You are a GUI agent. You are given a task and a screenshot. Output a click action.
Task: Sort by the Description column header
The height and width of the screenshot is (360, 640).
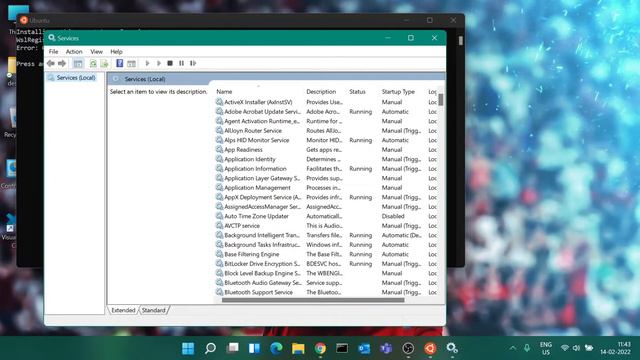[x=321, y=92]
